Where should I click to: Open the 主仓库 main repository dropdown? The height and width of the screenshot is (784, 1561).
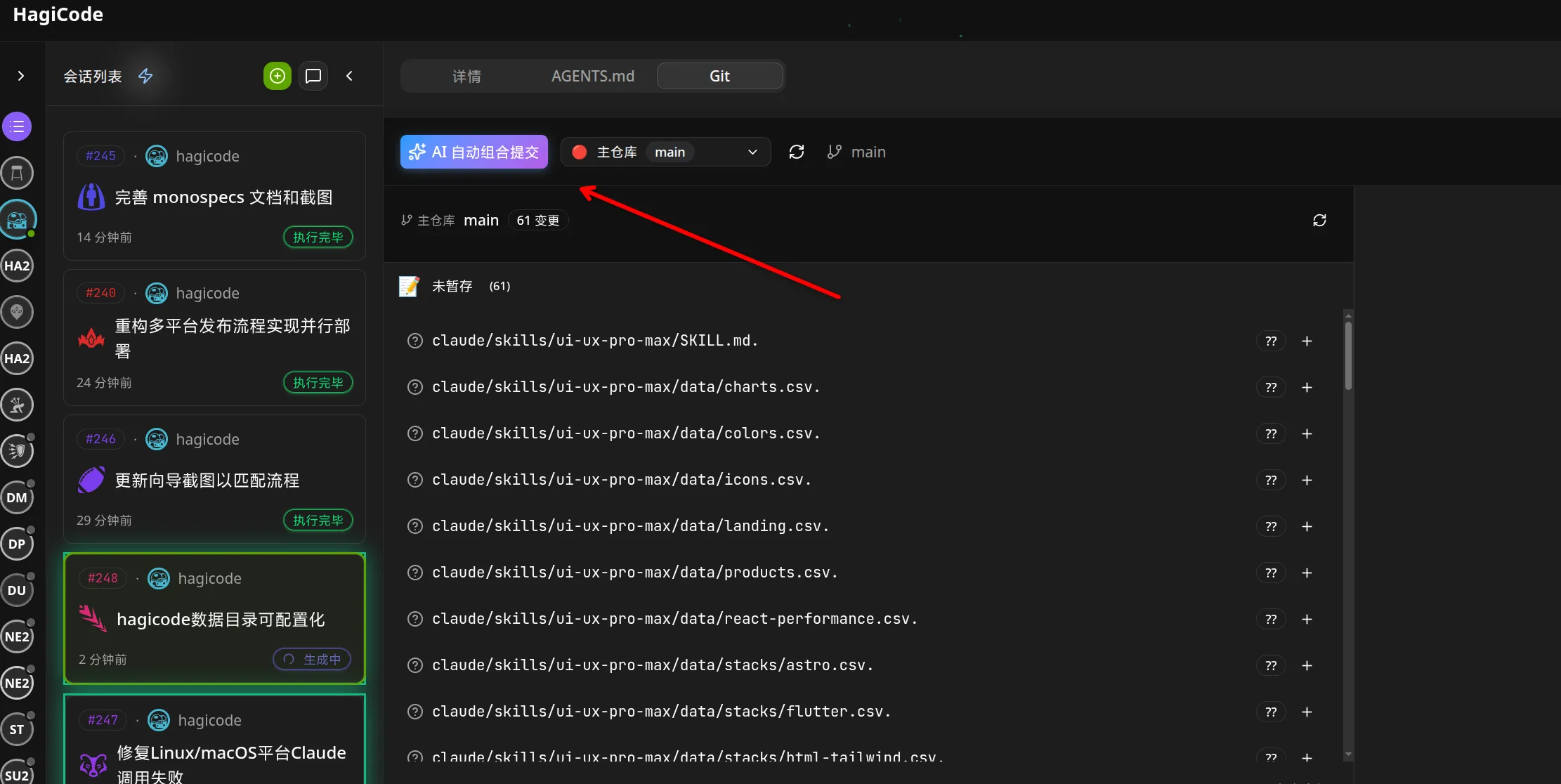point(665,152)
